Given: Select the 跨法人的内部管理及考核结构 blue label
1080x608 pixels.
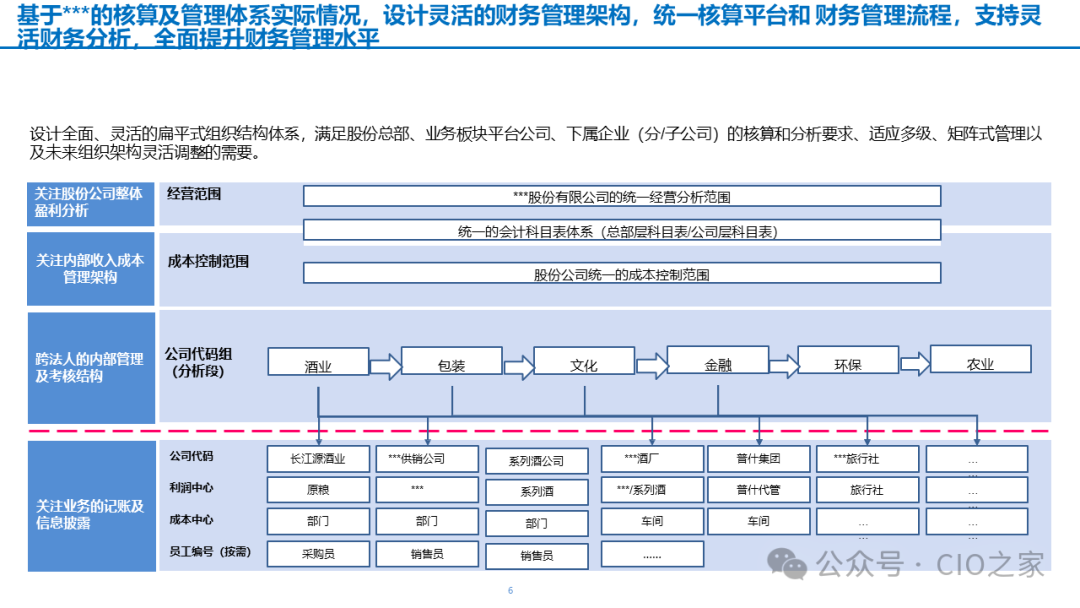Looking at the screenshot, I should [x=90, y=367].
